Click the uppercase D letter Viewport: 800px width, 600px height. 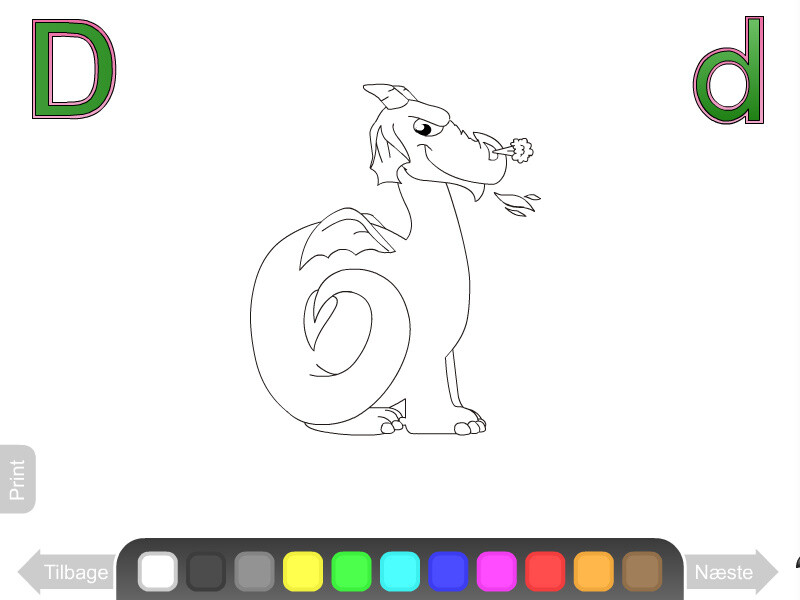[x=74, y=69]
